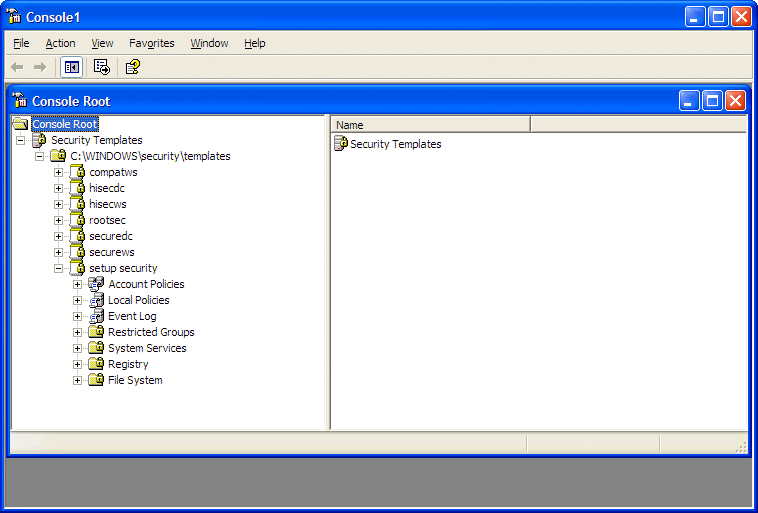Click the templates path folder icon
Viewport: 758px width, 513px height.
[58, 156]
